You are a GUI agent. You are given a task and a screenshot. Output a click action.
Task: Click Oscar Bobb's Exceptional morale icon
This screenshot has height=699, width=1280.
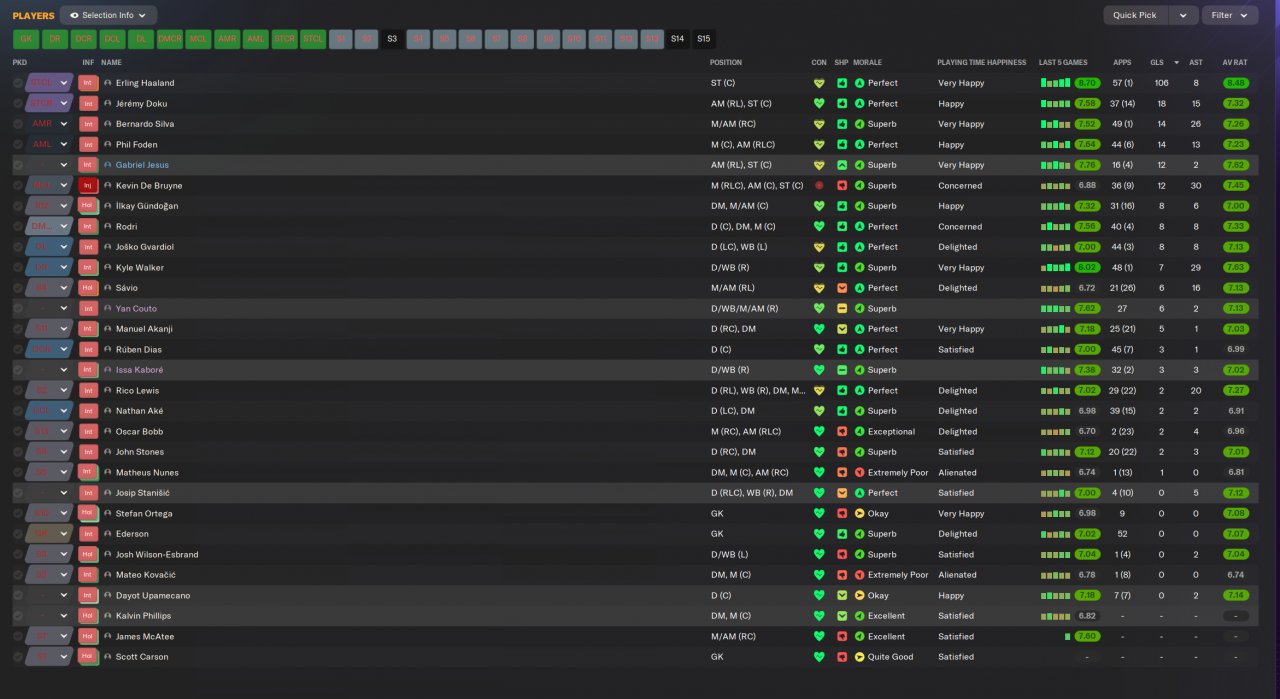(x=859, y=431)
